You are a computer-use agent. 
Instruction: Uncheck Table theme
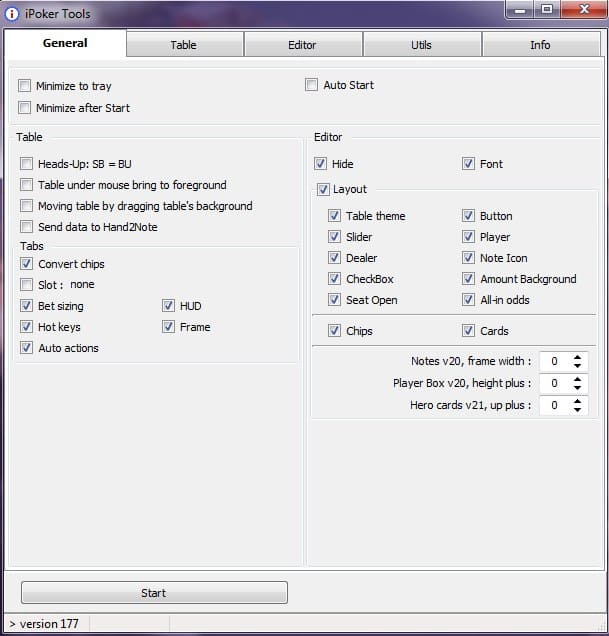334,215
